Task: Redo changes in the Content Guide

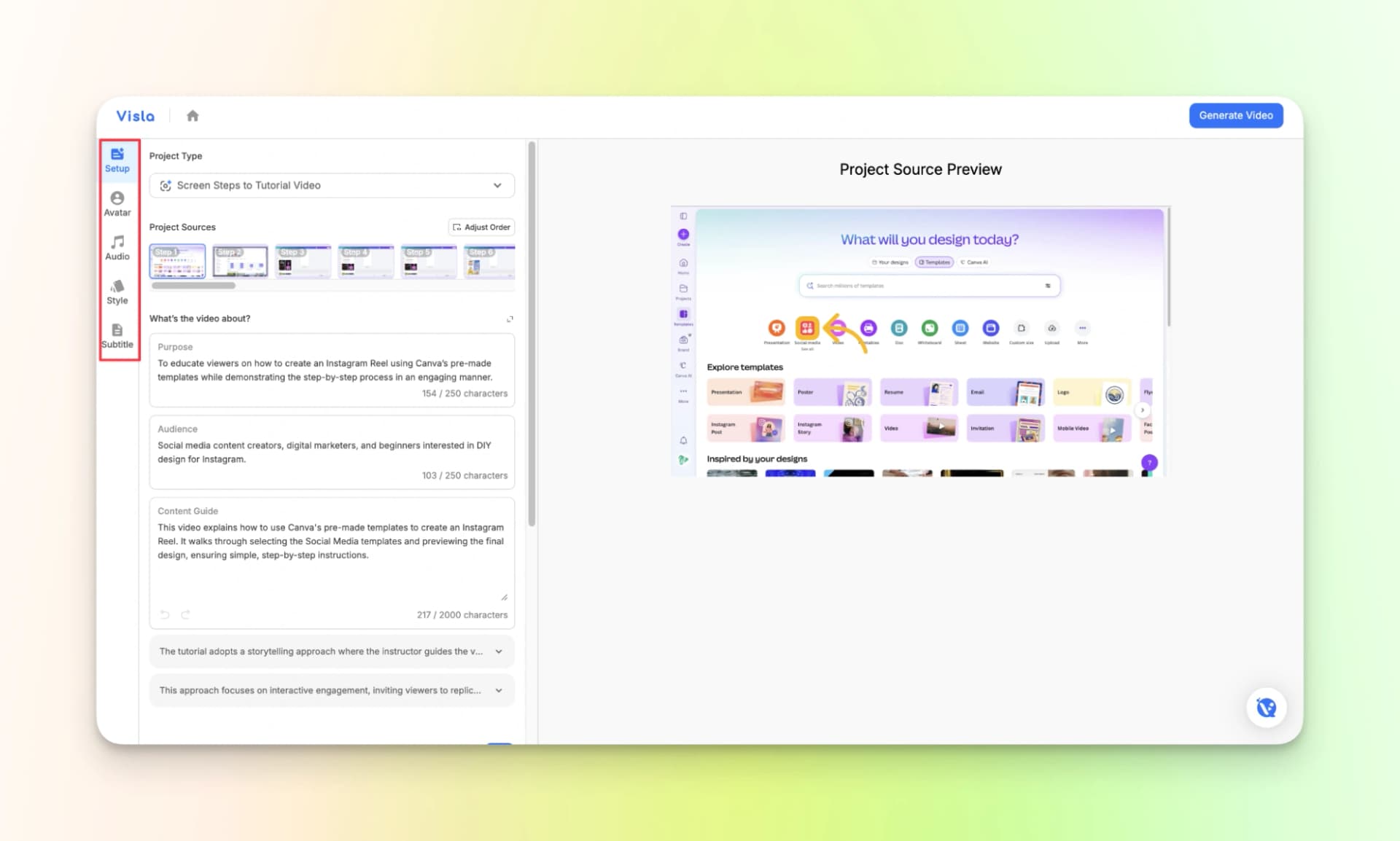Action: tap(187, 614)
